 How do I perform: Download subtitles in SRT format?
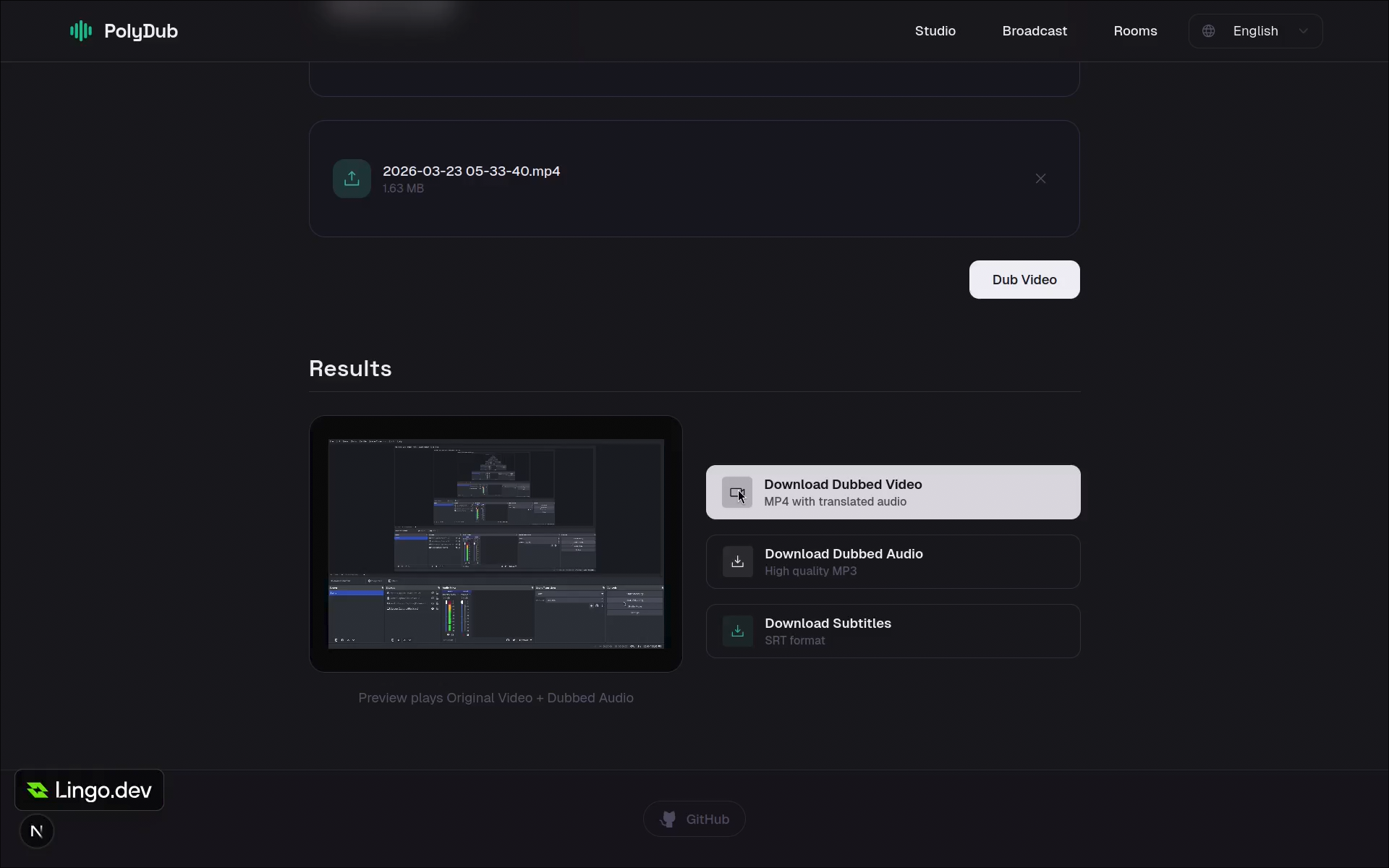click(x=893, y=631)
